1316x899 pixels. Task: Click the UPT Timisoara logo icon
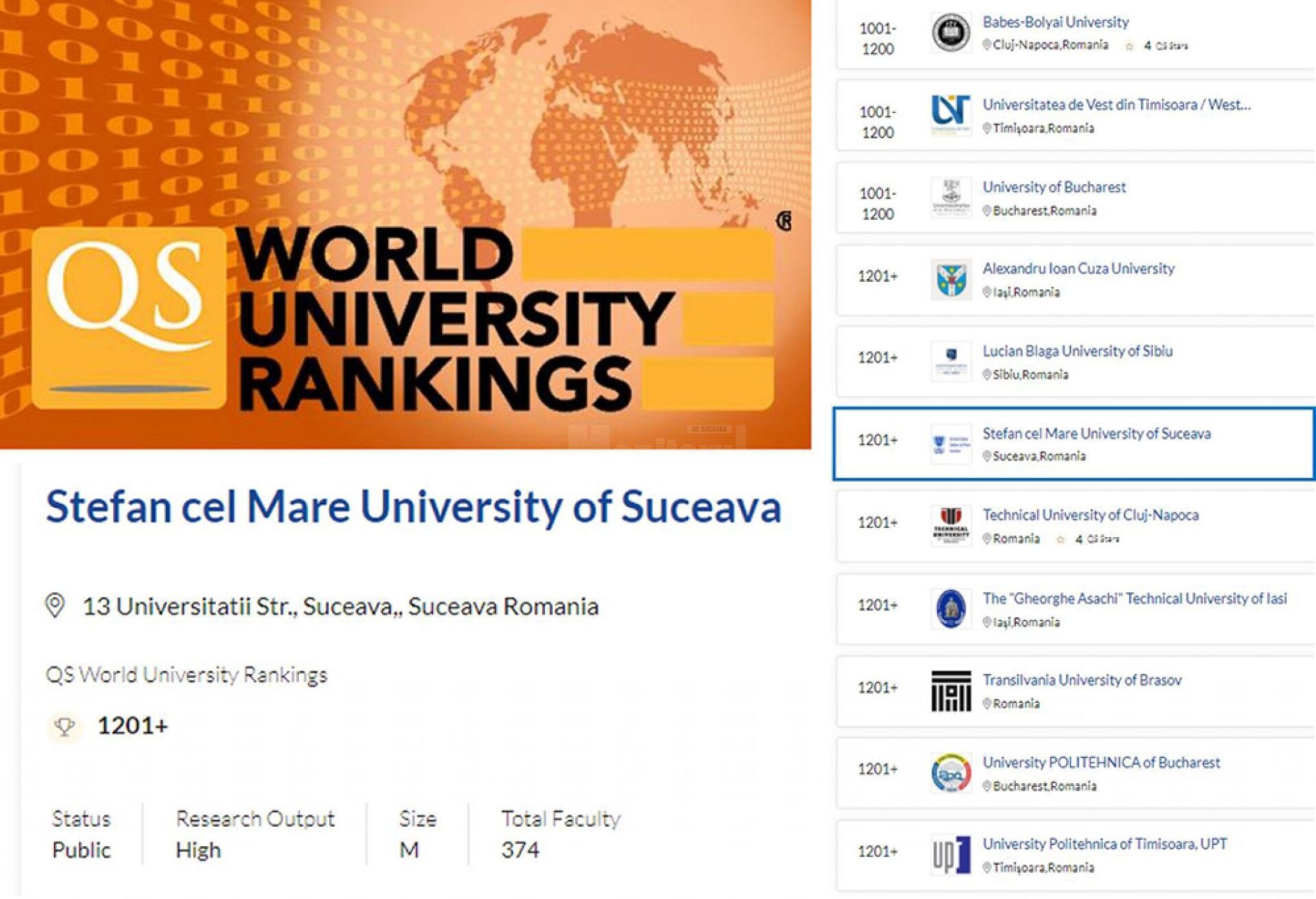[951, 855]
